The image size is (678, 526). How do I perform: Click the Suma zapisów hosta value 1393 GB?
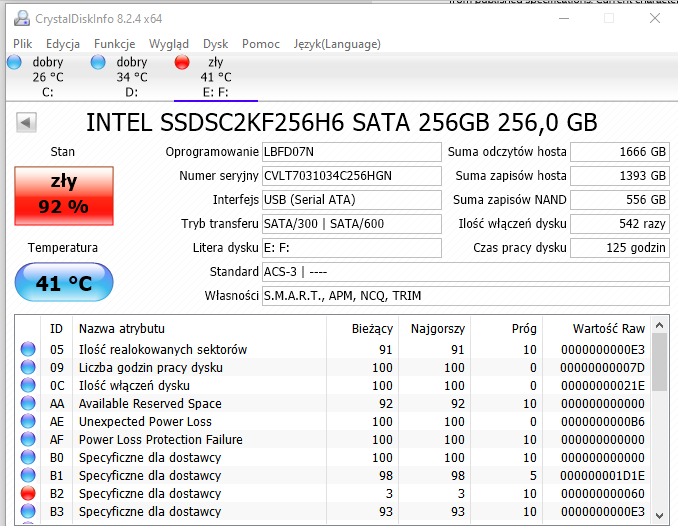click(620, 176)
